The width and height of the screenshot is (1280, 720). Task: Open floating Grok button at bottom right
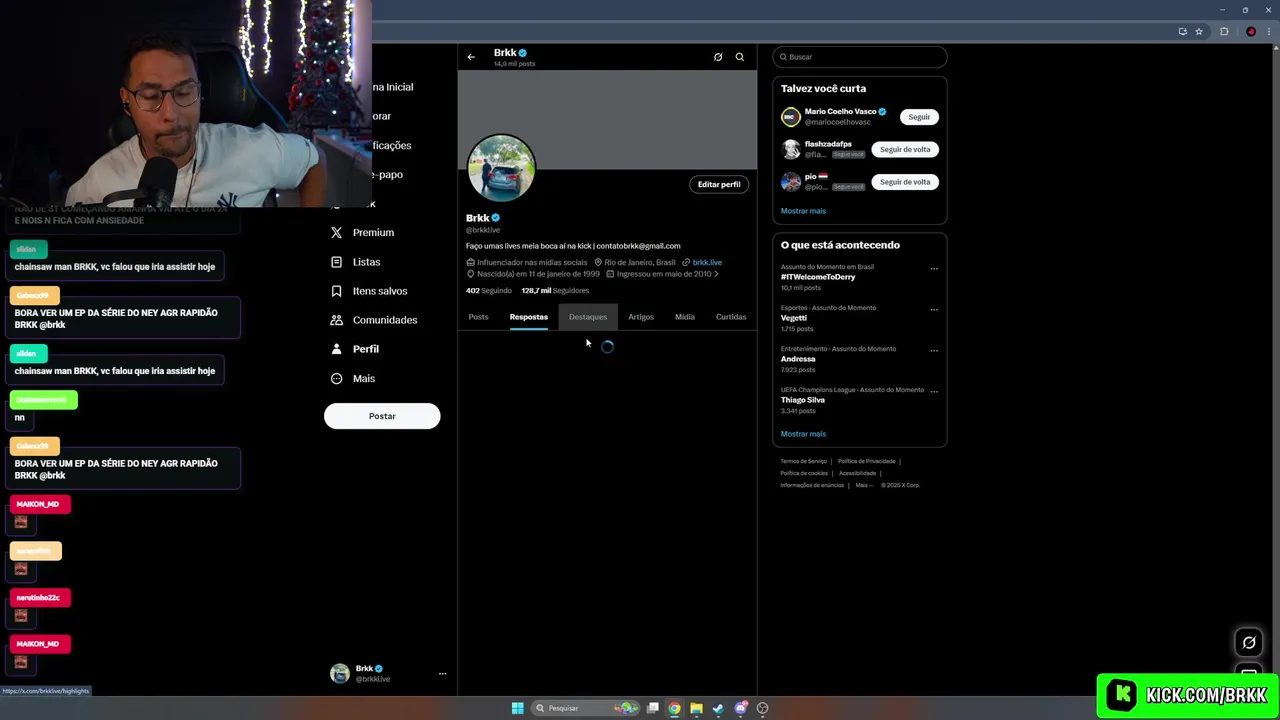click(x=1248, y=642)
